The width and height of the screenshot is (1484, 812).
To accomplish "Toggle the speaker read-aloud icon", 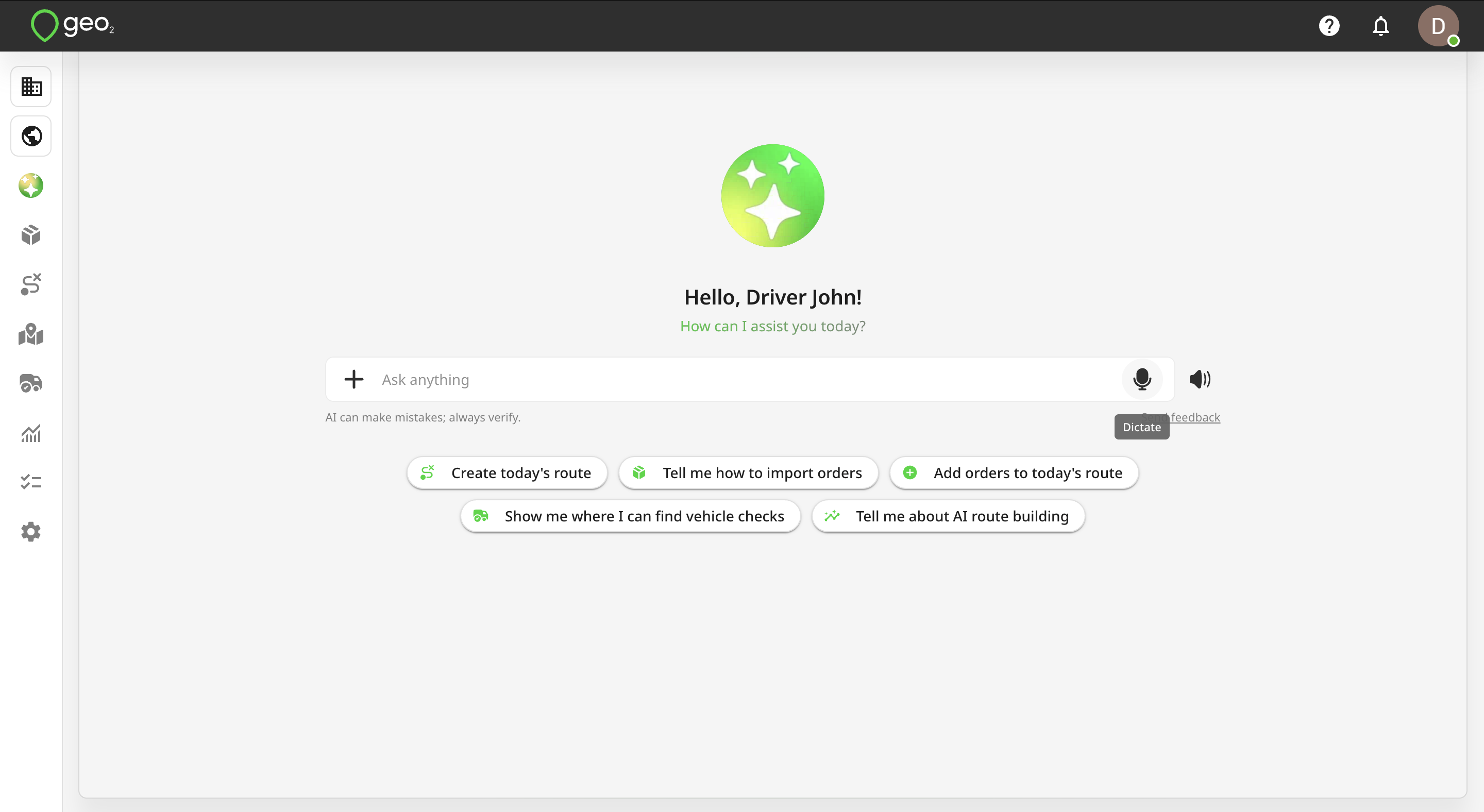I will pos(1200,380).
